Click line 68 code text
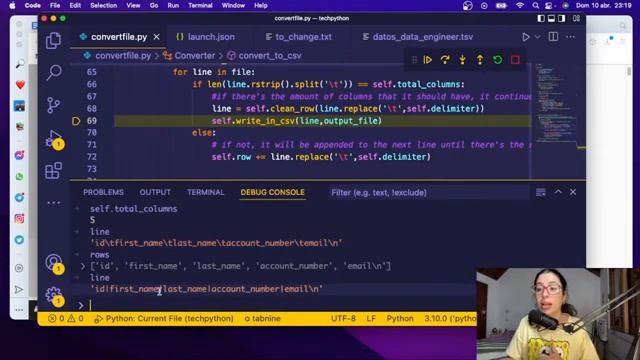640x360 pixels. click(348, 109)
